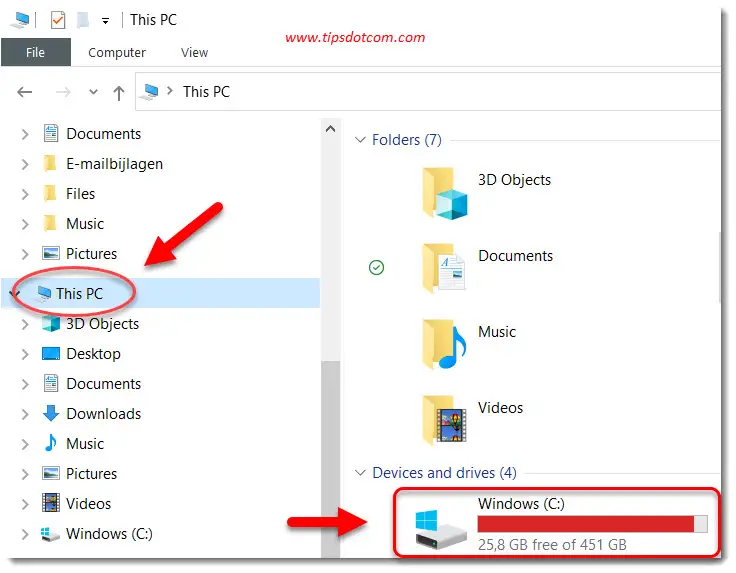This screenshot has height=573, width=736.
Task: Expand the Videos tree node
Action: (25, 505)
